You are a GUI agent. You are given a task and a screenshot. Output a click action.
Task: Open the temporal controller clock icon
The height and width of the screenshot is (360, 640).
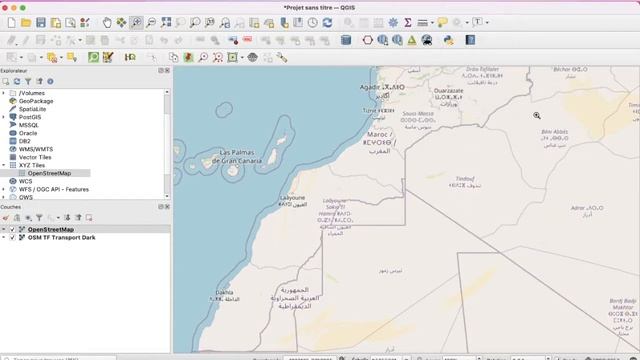(313, 22)
